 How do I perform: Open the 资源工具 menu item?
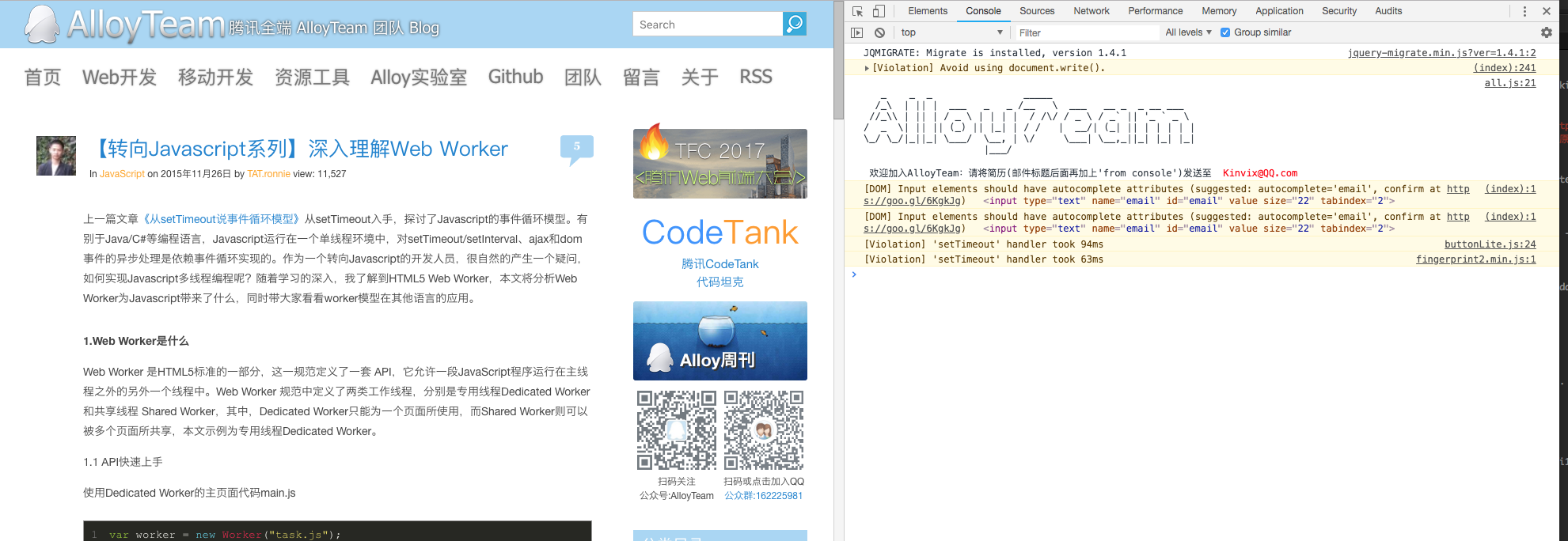tap(312, 77)
